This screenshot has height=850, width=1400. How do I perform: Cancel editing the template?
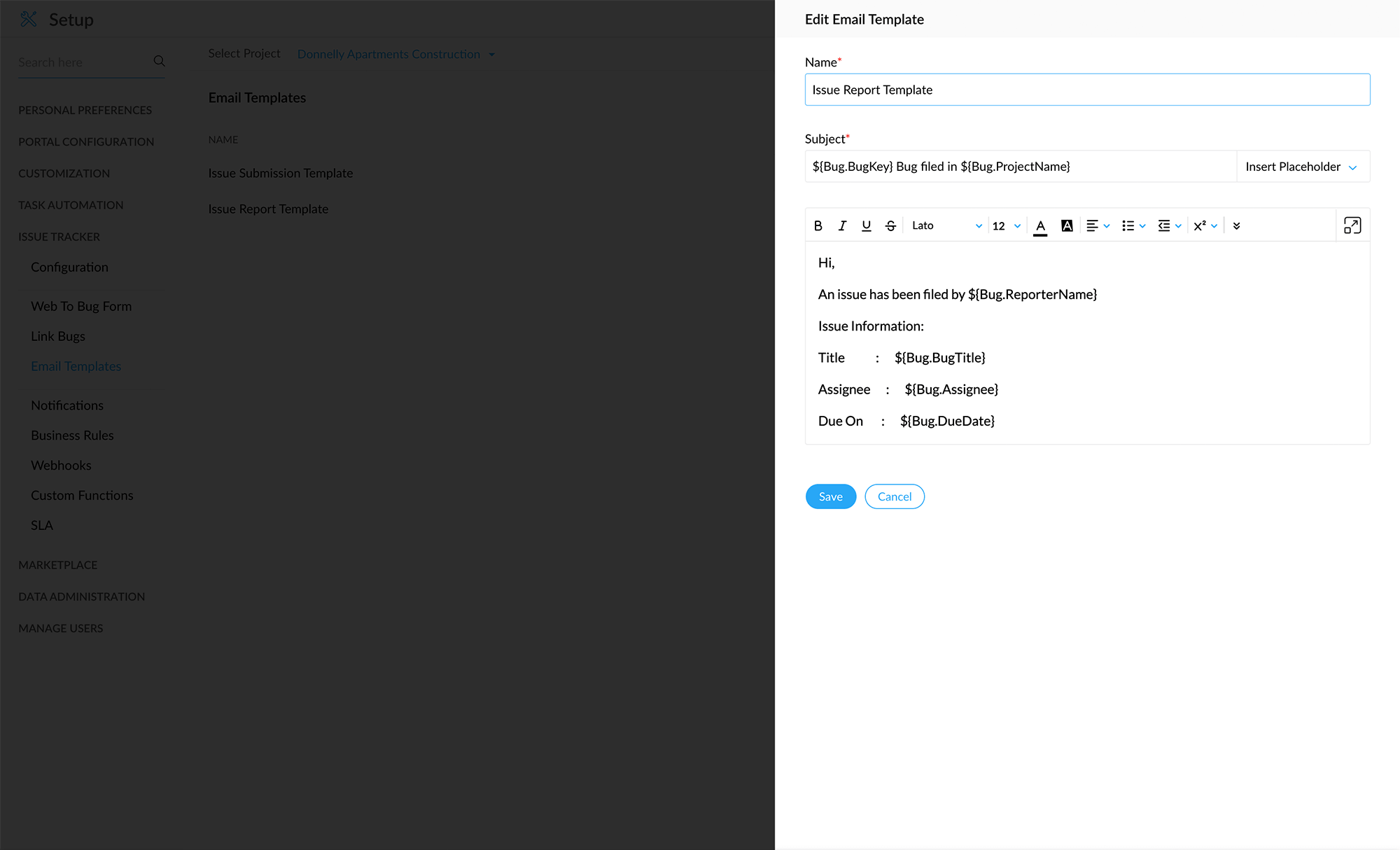coord(894,496)
